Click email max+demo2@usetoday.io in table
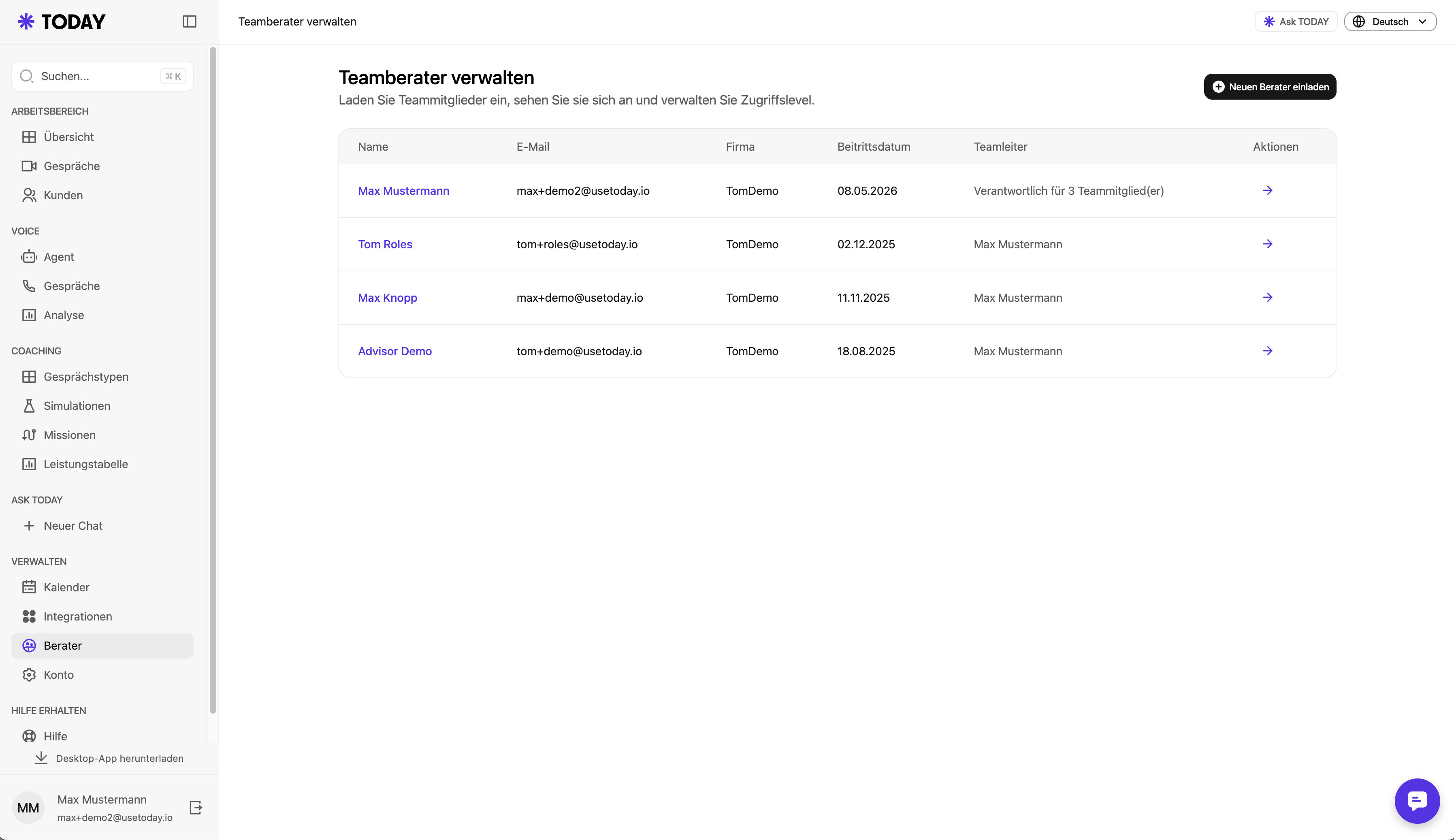Viewport: 1454px width, 840px height. (x=583, y=190)
